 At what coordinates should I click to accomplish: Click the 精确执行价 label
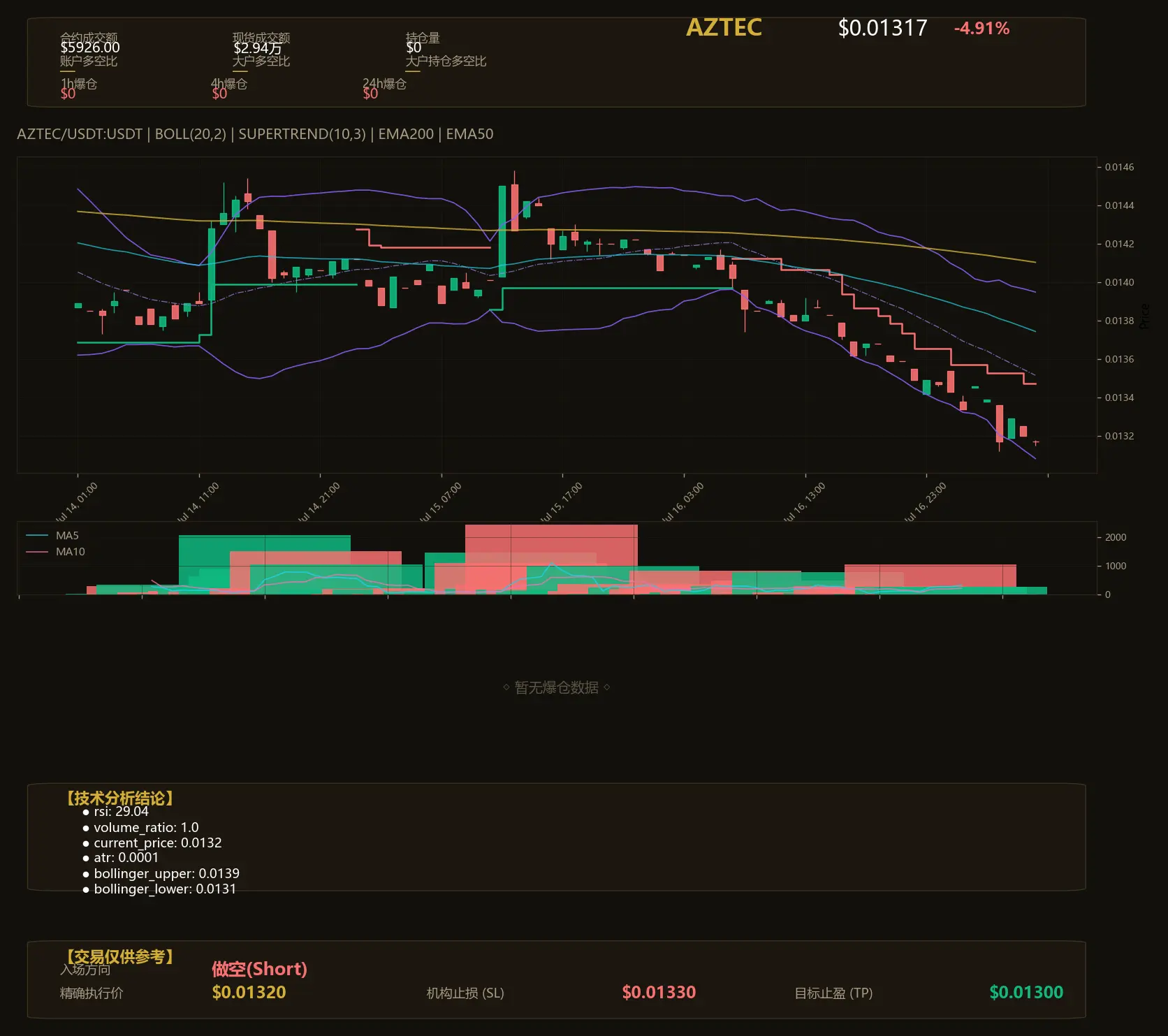click(92, 993)
